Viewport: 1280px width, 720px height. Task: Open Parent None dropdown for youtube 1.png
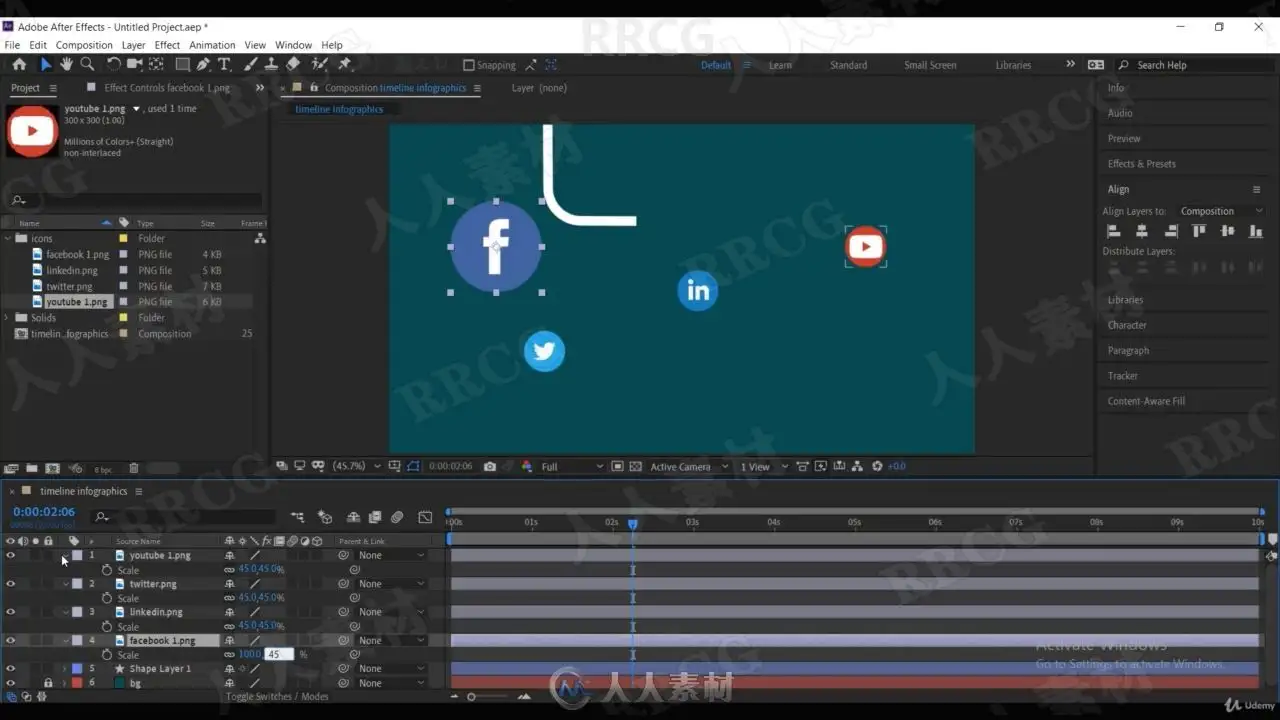point(391,555)
